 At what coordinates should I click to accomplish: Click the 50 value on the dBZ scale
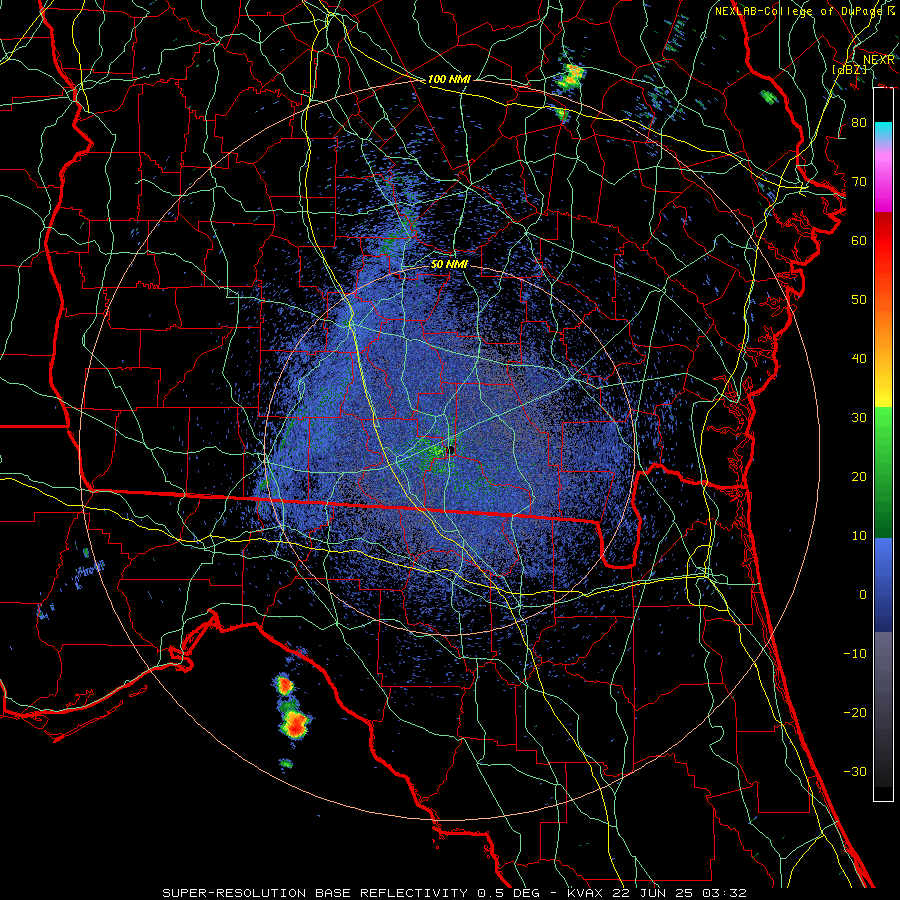point(859,300)
